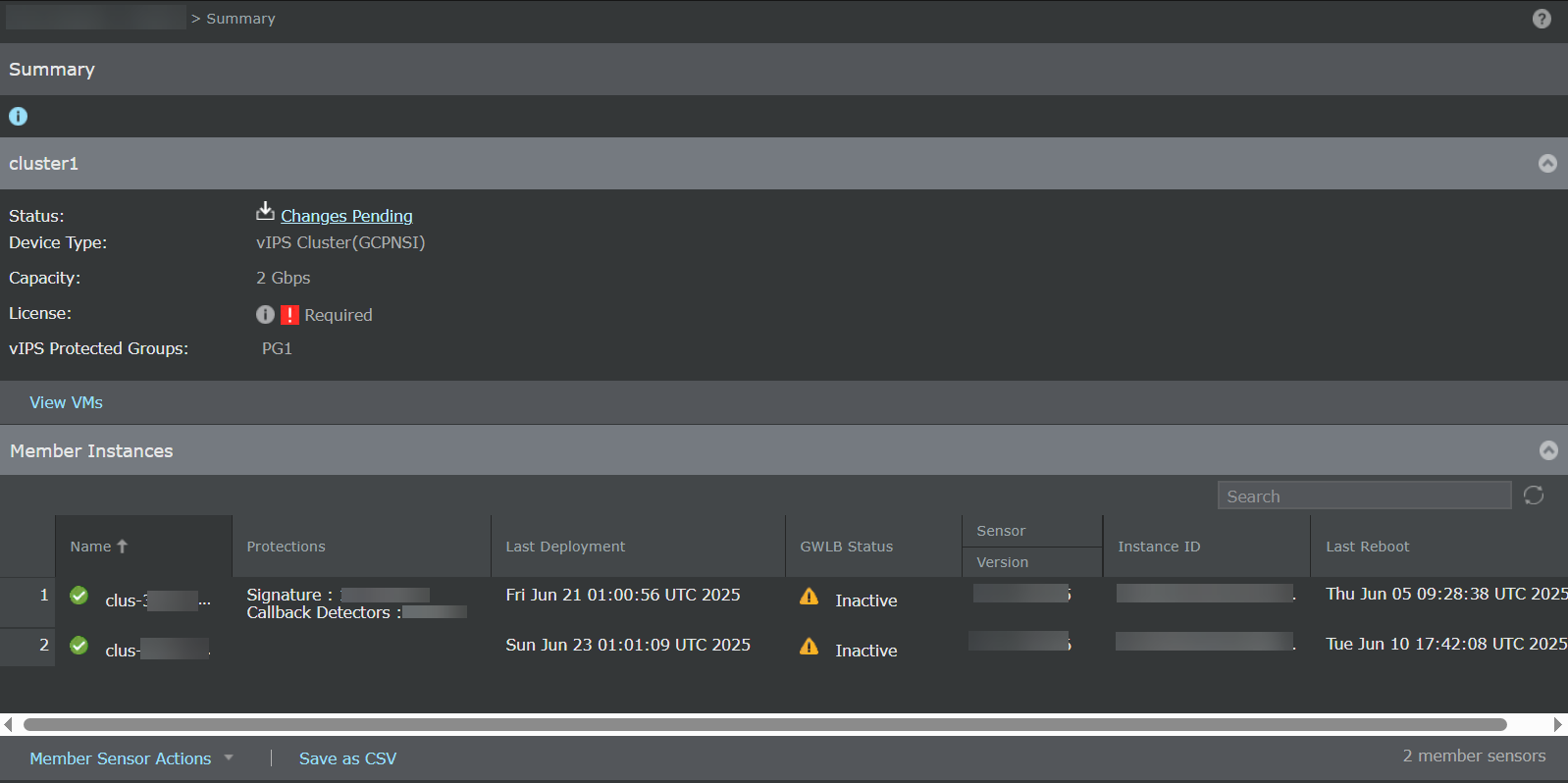1568x783 pixels.
Task: Click the grey license info icon
Action: click(x=265, y=314)
